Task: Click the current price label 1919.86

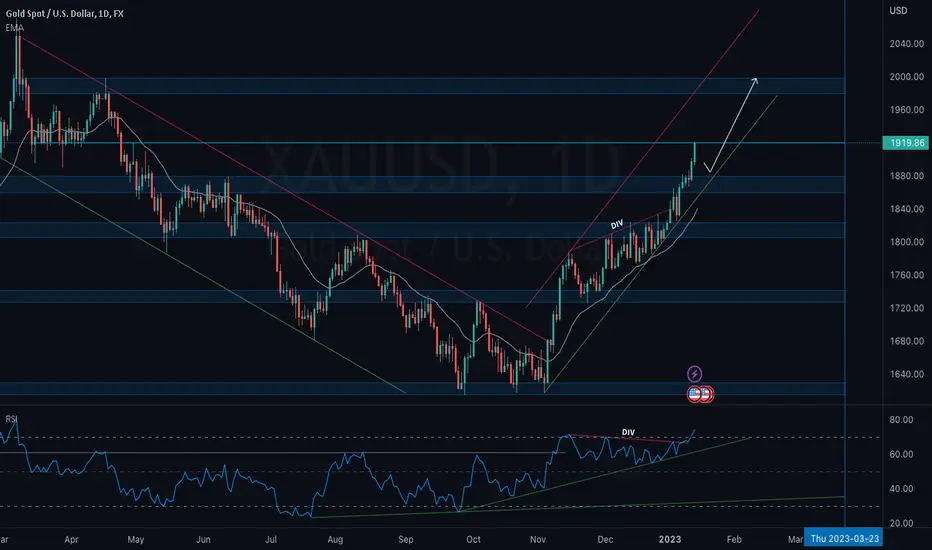Action: pos(907,143)
